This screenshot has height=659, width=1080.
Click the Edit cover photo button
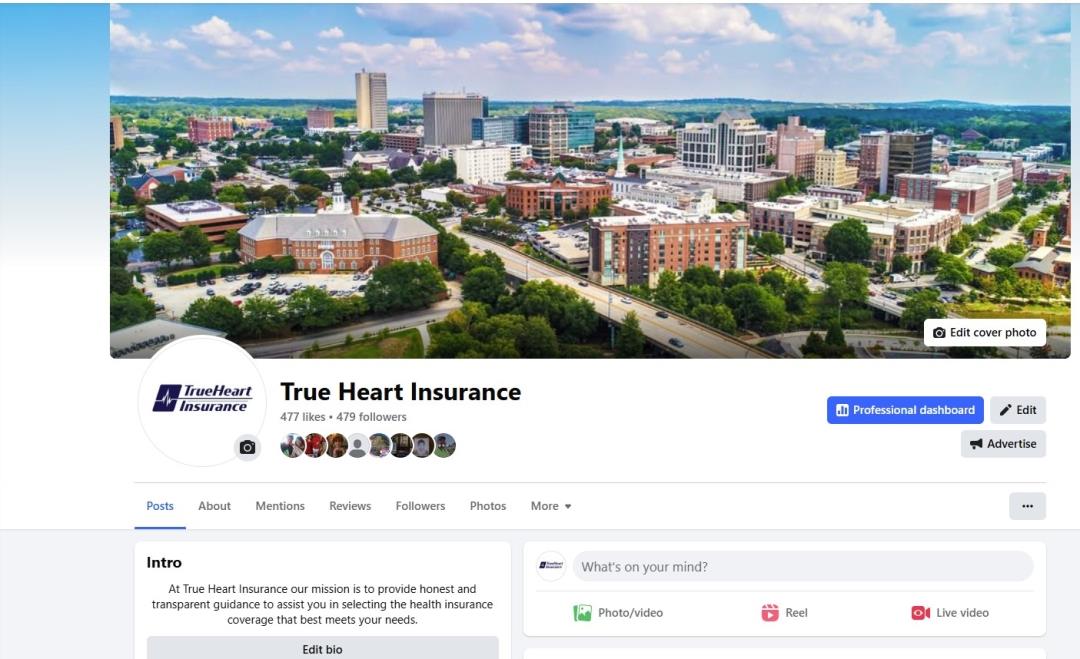point(984,333)
